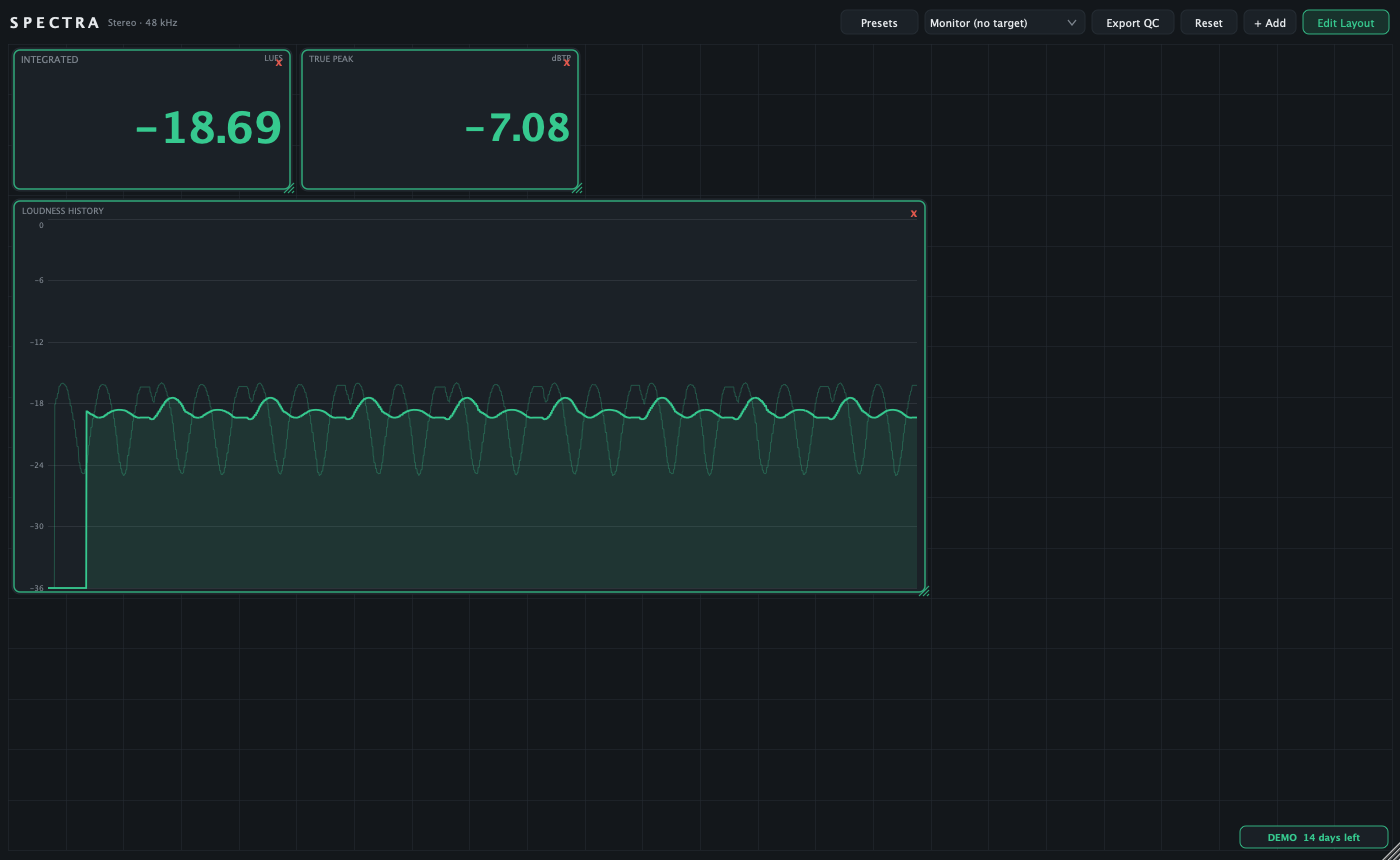This screenshot has height=860, width=1400.
Task: Remove the Integrated loudness widget via its red x
Action: (x=279, y=63)
